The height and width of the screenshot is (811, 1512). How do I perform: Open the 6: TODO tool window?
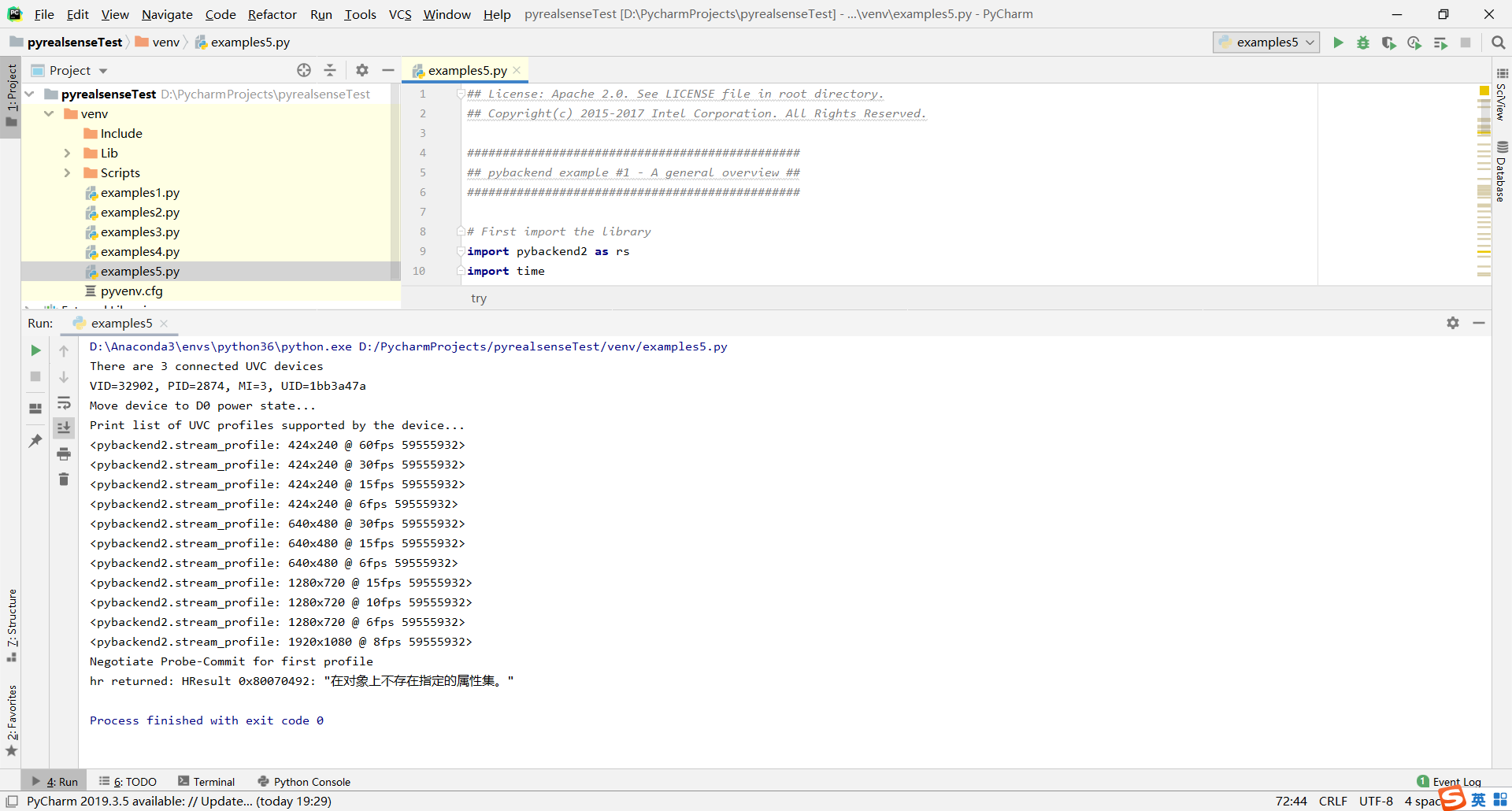128,782
